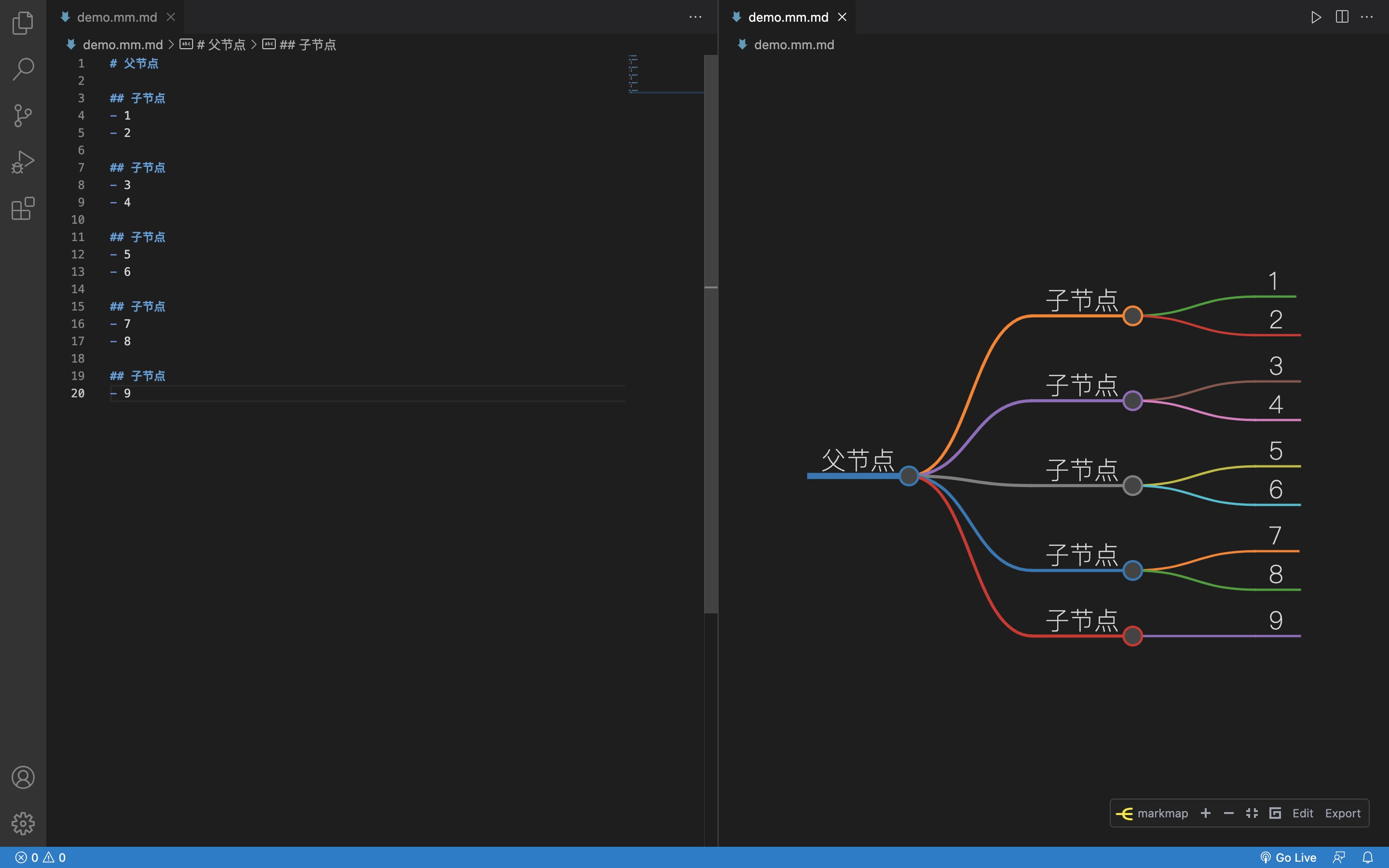The width and height of the screenshot is (1389, 868).
Task: Open left editor group more actions menu
Action: click(x=695, y=17)
